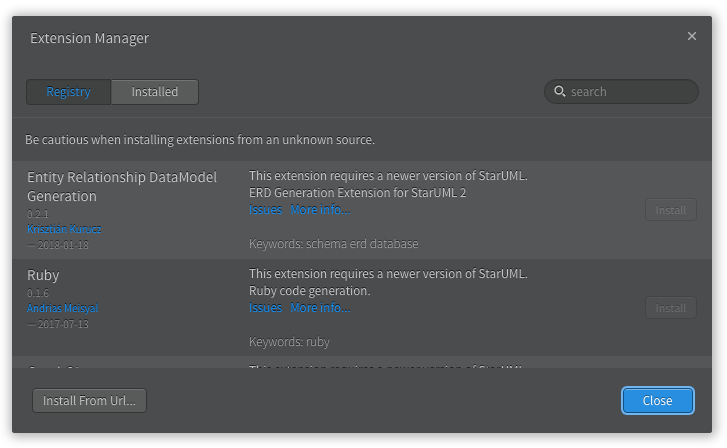Click Install From Url button
The width and height of the screenshot is (727, 448).
pos(90,401)
